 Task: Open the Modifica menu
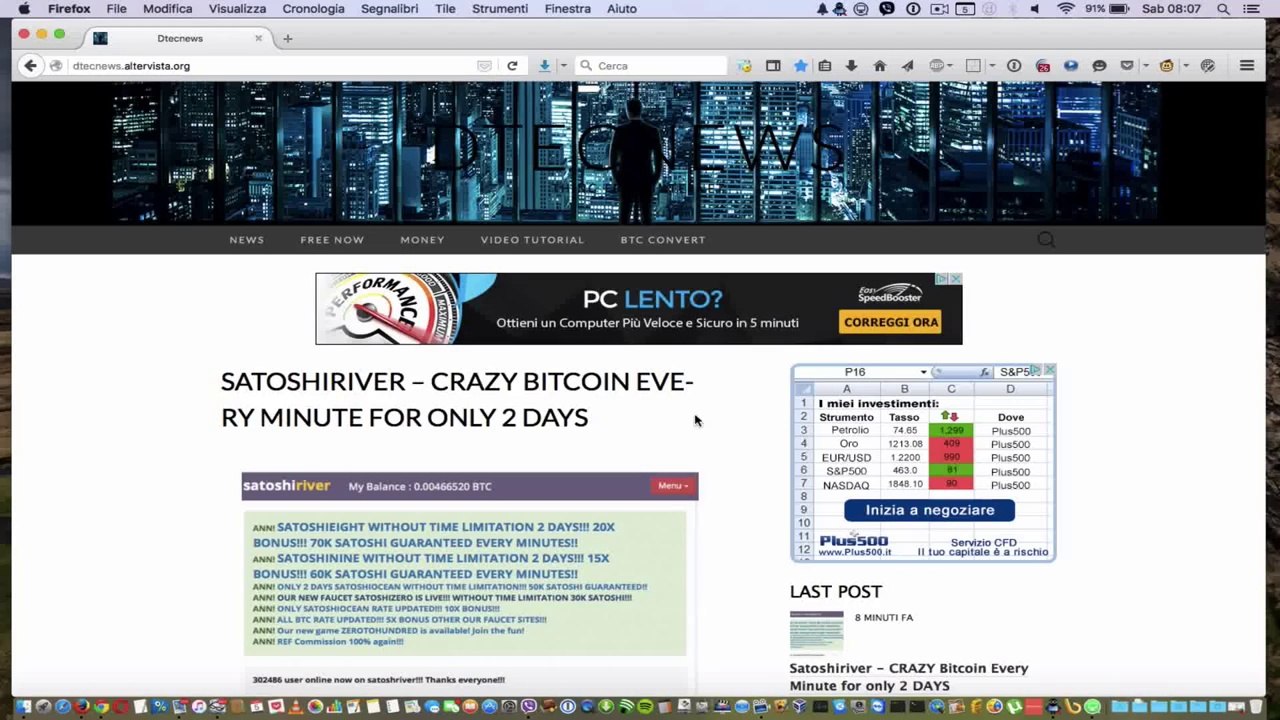click(x=167, y=9)
